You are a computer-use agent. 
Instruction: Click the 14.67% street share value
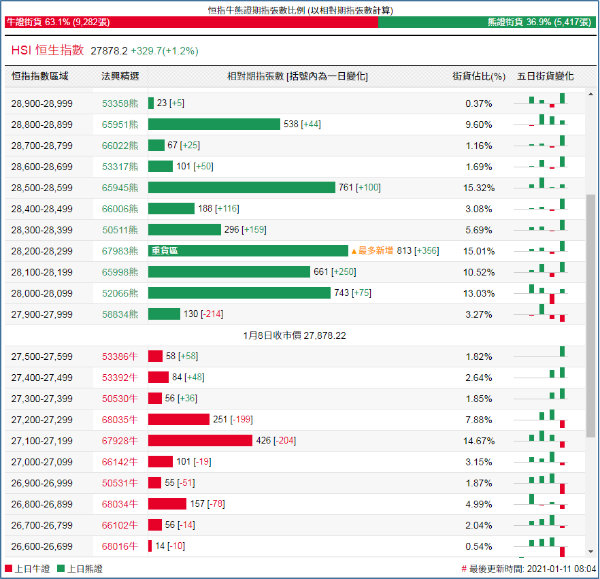[479, 441]
